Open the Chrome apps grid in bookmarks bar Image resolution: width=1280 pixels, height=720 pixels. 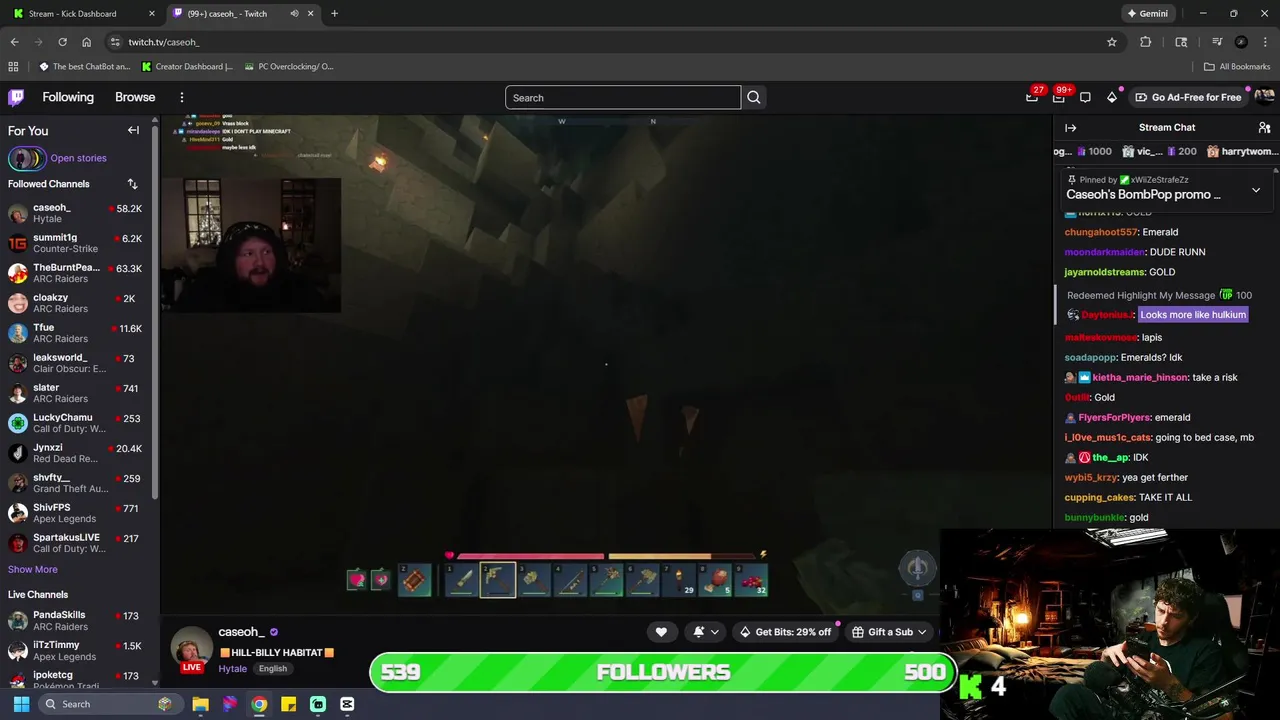tap(13, 67)
